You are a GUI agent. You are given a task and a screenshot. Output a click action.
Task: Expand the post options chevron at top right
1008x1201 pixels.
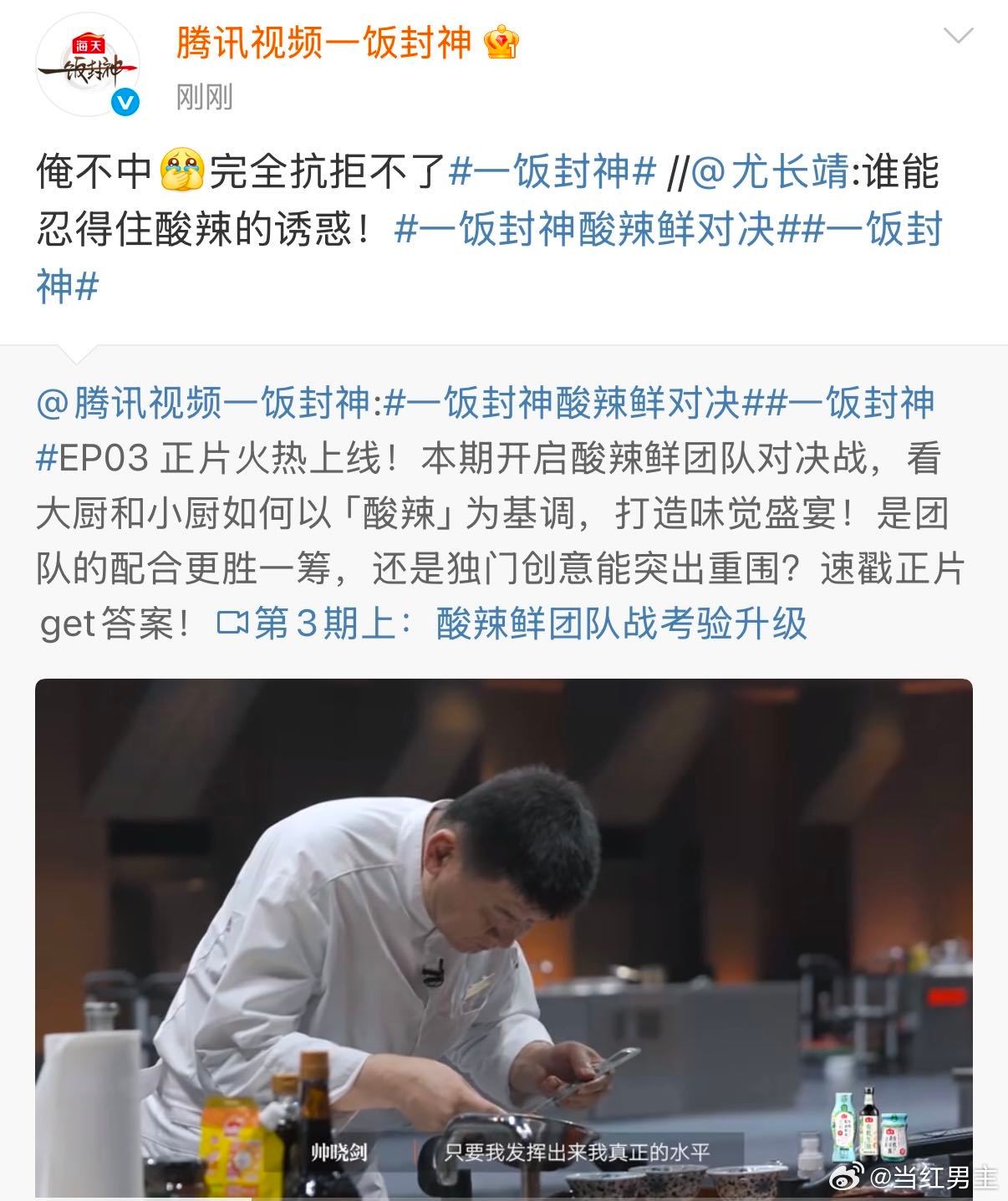pos(958,35)
